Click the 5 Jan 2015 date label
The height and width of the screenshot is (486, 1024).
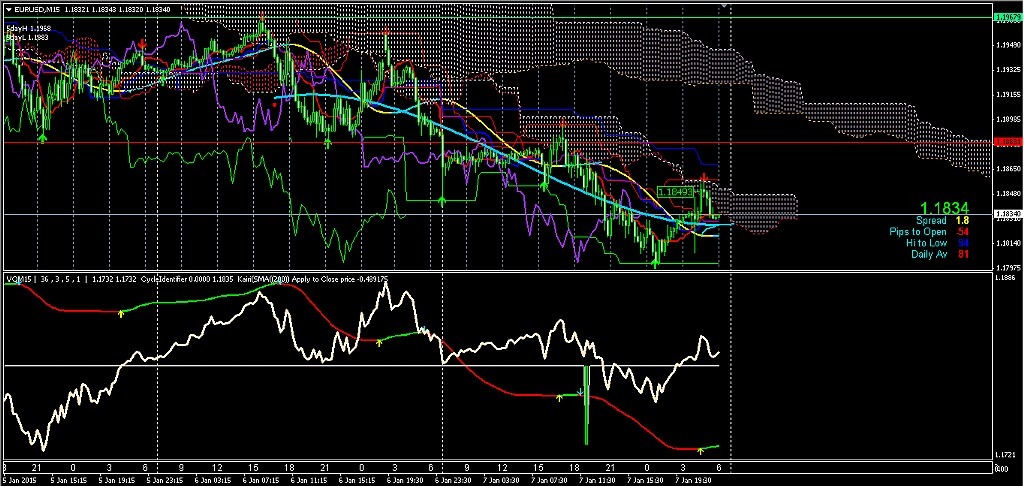(21, 479)
